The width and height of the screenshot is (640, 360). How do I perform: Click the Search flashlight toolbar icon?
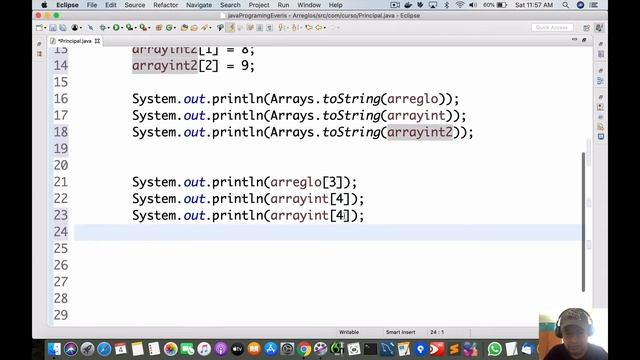(x=204, y=28)
